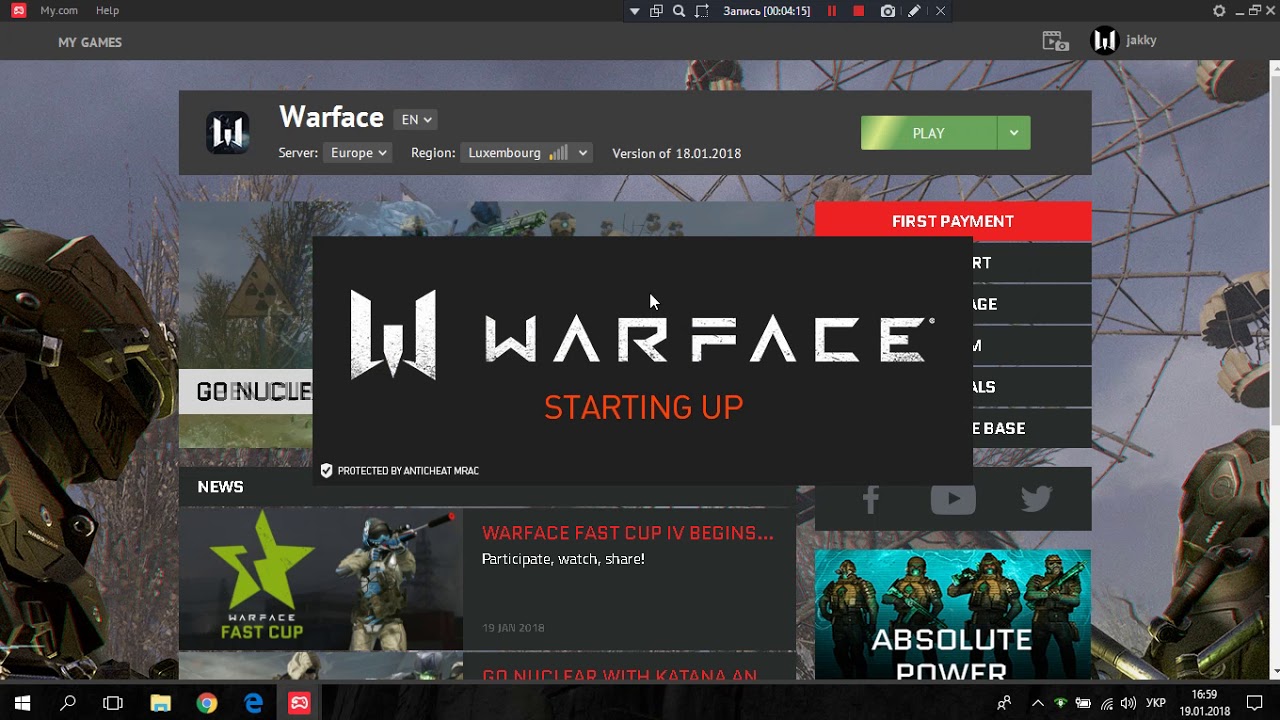
Task: Open the YouTube icon link
Action: (x=953, y=499)
